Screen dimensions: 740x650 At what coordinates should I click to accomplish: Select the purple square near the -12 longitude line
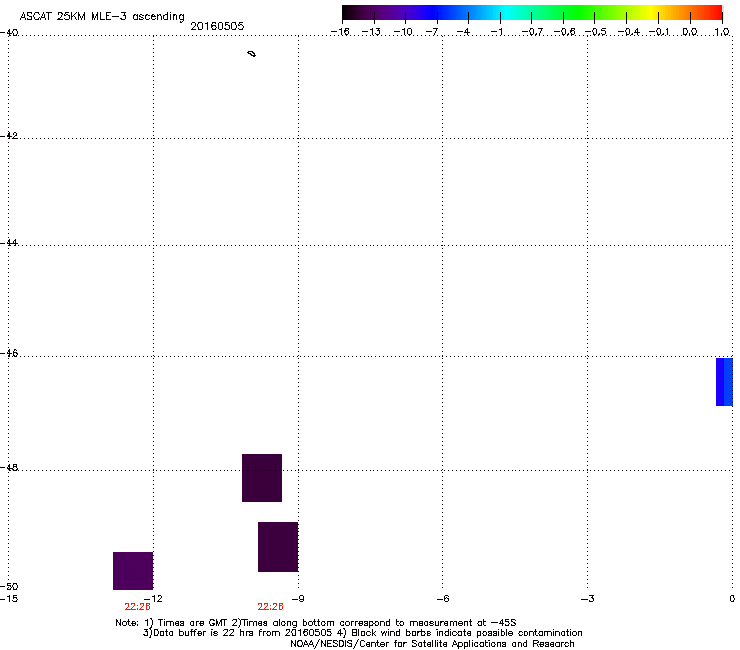pyautogui.click(x=133, y=571)
